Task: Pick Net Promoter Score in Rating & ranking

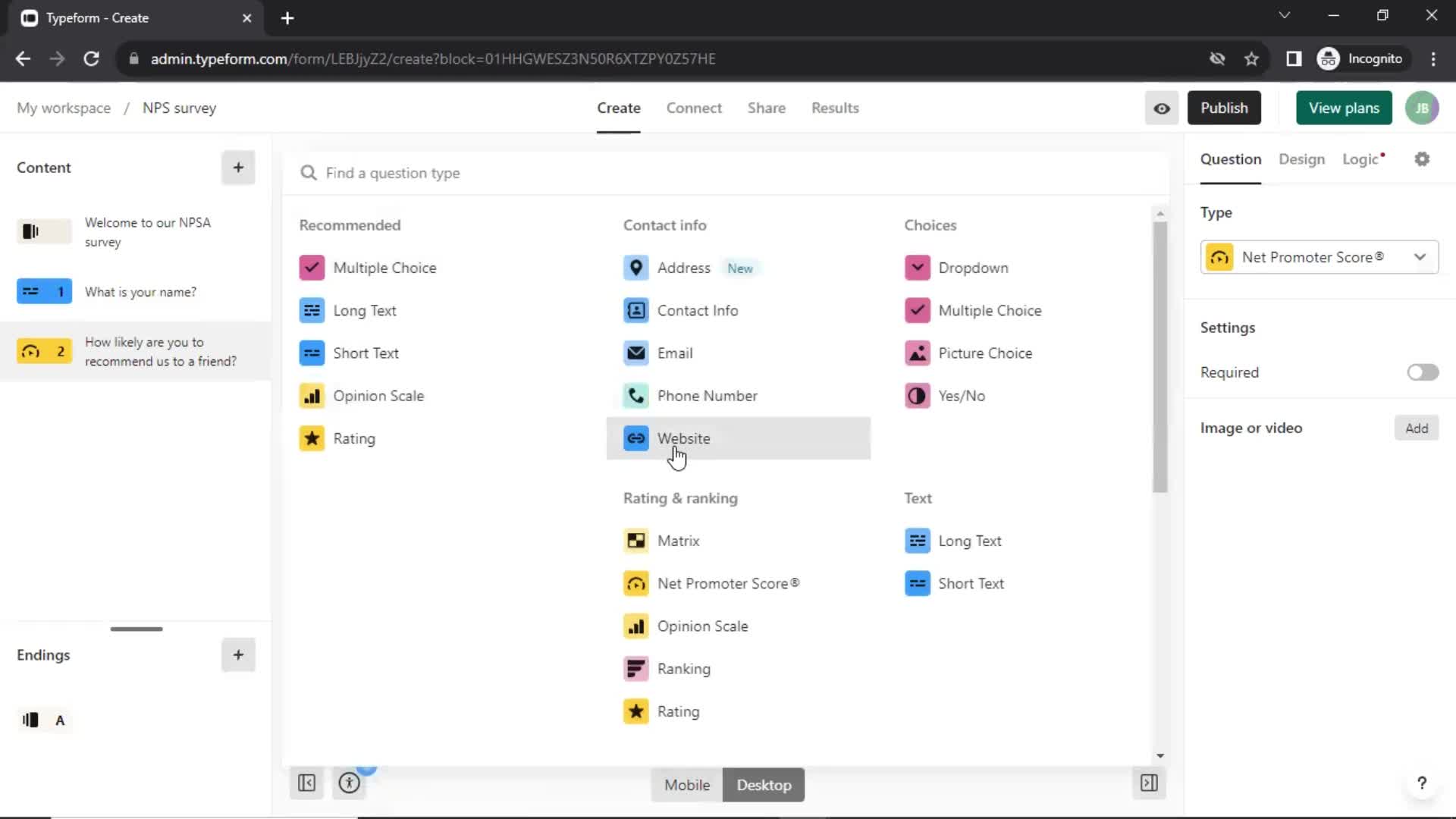Action: [711, 583]
